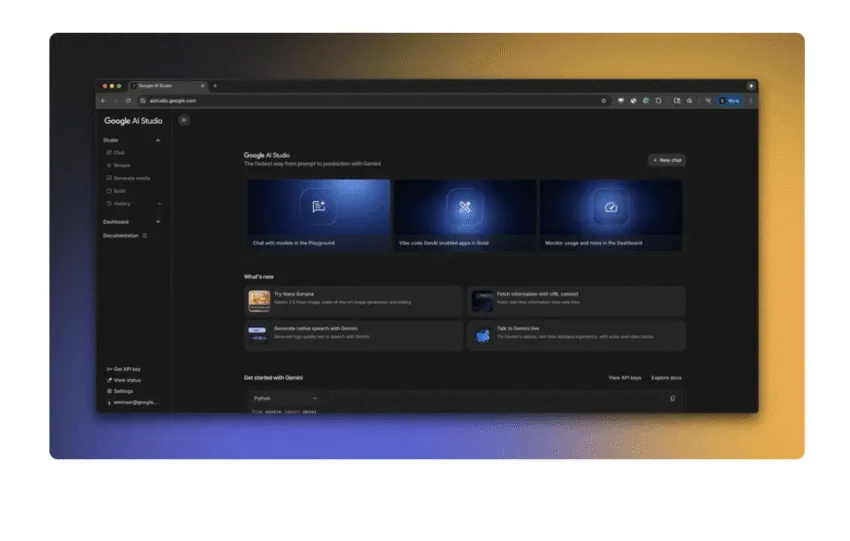This screenshot has width=850, height=541.
Task: Click the Talk to Gemini live icon
Action: click(483, 335)
